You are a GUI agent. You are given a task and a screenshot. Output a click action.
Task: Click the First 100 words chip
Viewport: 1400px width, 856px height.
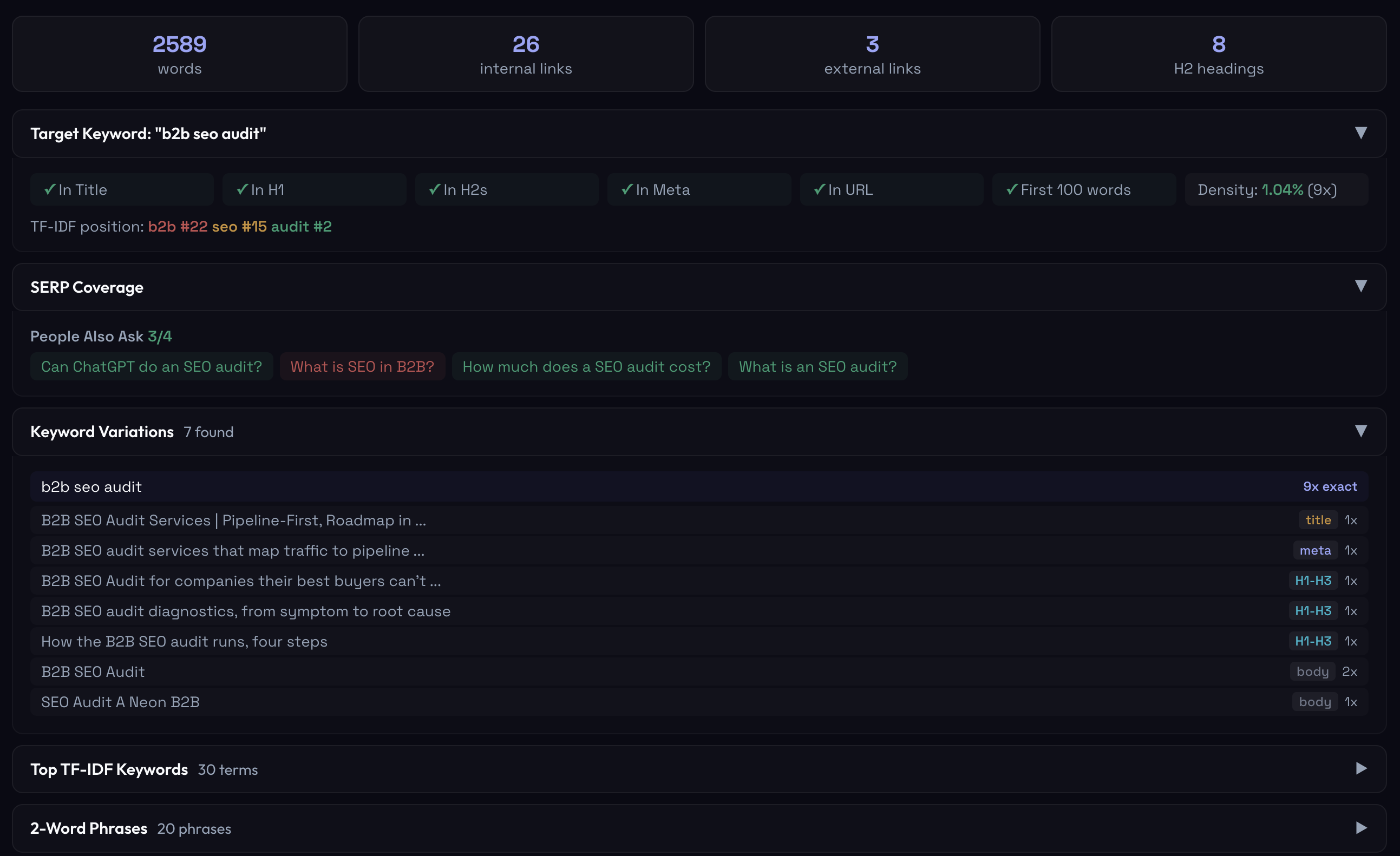click(1083, 190)
